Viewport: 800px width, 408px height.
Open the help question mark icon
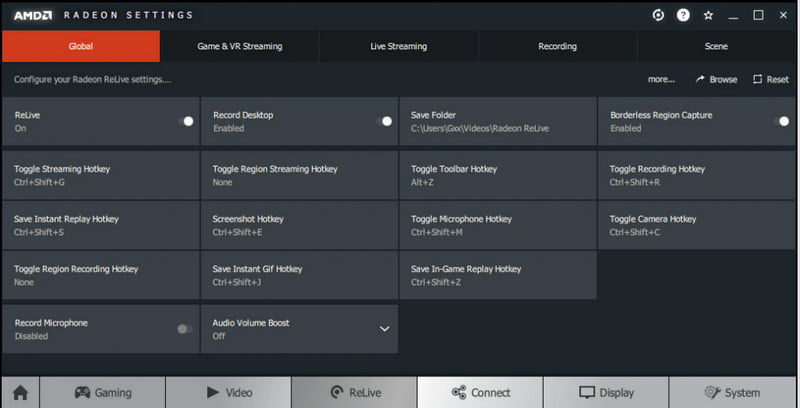(x=683, y=15)
